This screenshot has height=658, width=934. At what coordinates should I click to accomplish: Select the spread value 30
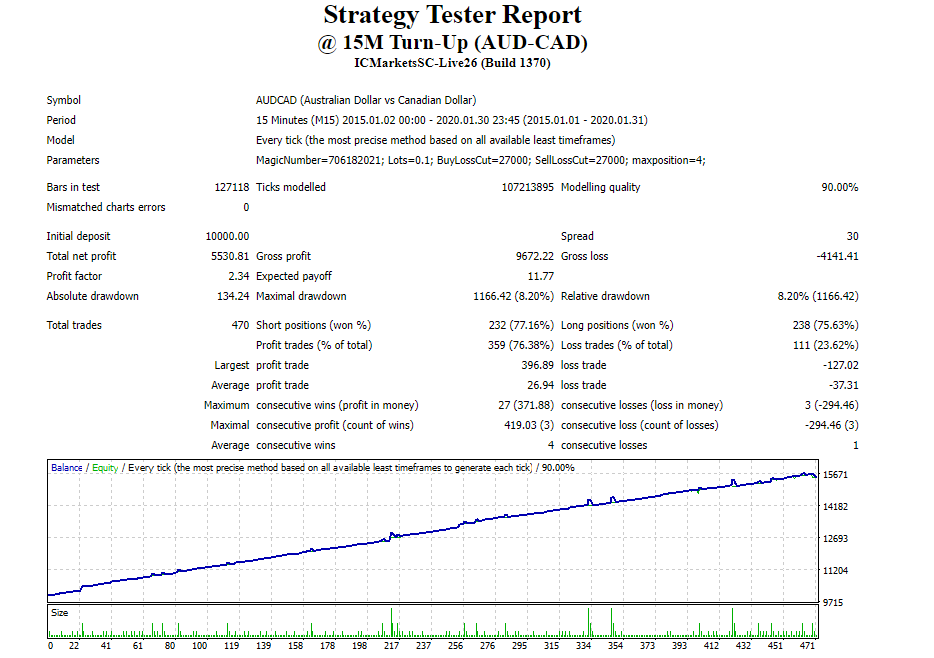[852, 236]
